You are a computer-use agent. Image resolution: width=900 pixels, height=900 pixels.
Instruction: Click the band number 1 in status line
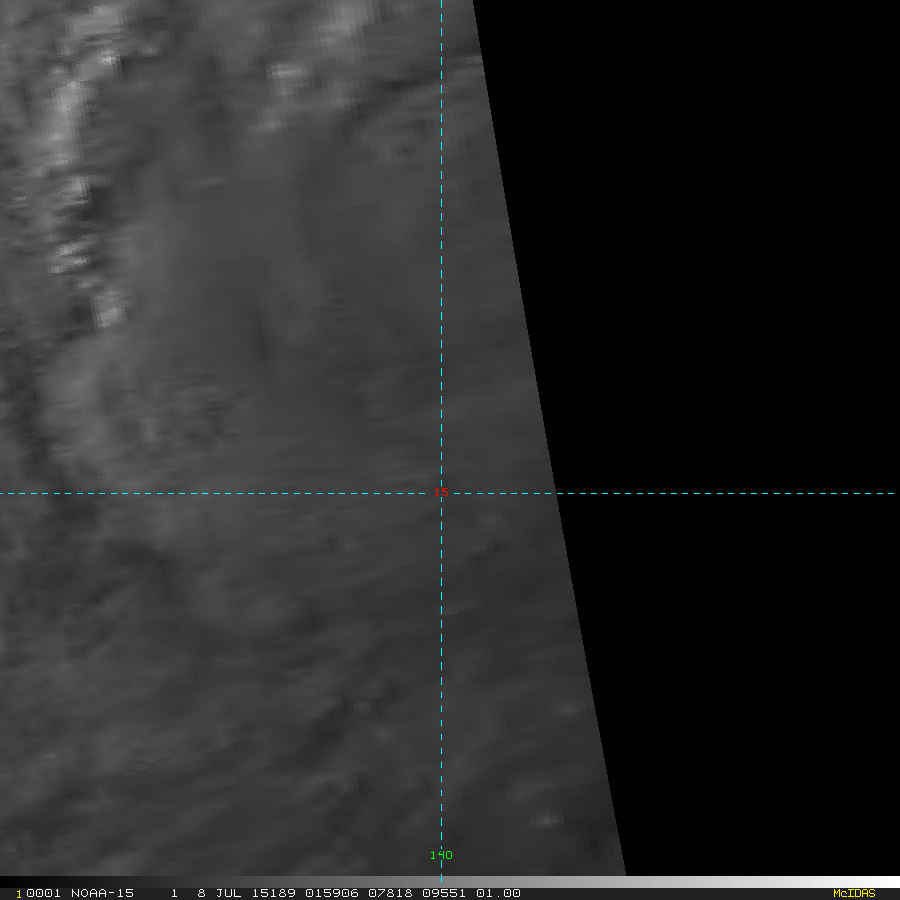point(174,893)
